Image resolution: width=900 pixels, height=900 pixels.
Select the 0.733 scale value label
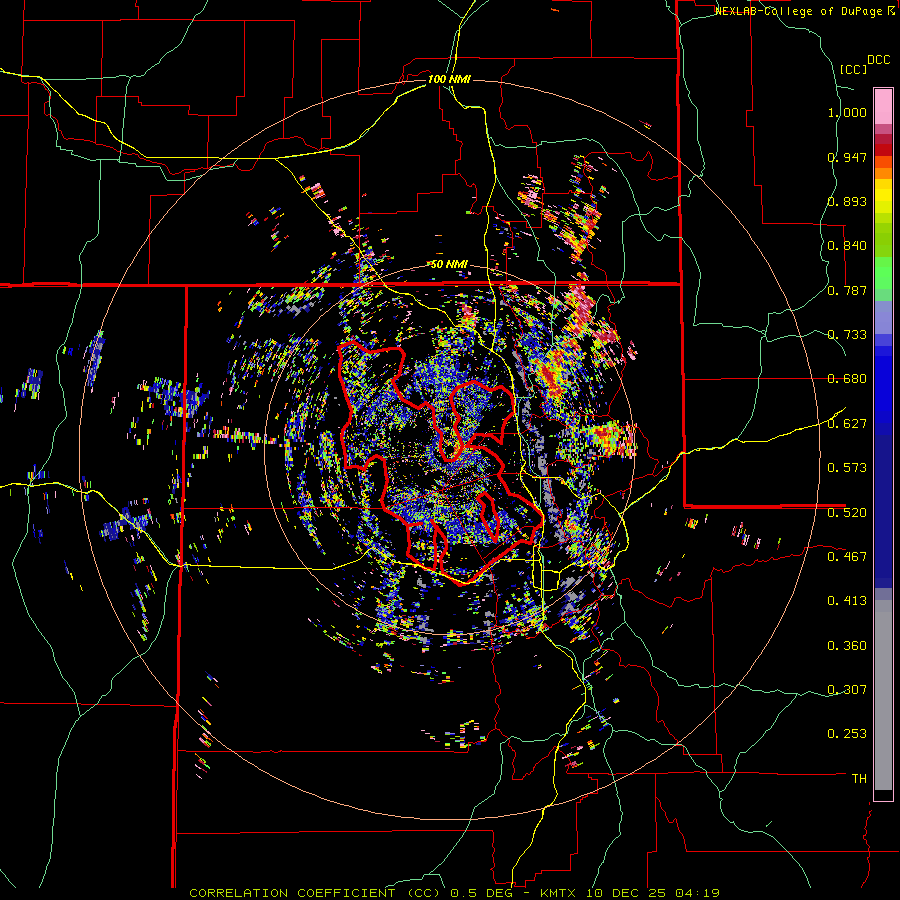tap(847, 335)
